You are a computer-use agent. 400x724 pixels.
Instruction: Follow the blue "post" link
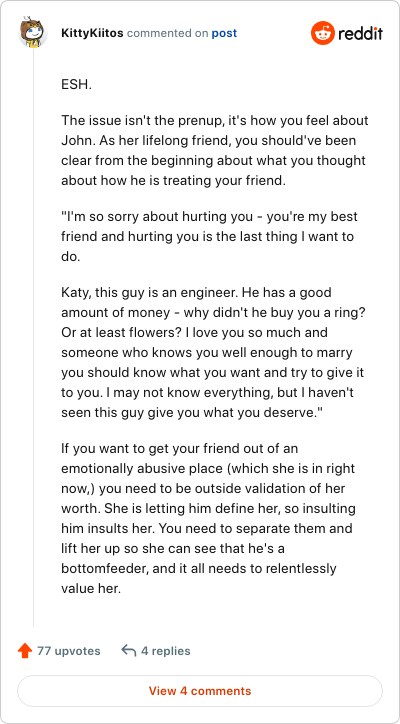click(x=224, y=33)
